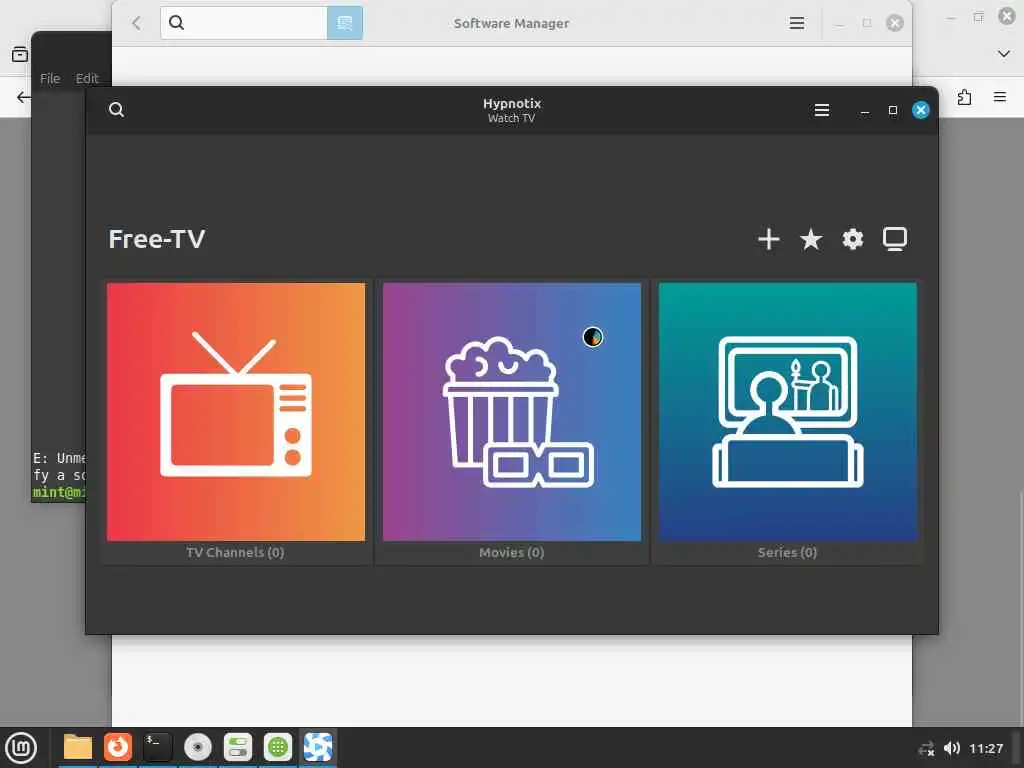1024x768 pixels.
Task: Open the disc media taskbar item
Action: [x=197, y=747]
